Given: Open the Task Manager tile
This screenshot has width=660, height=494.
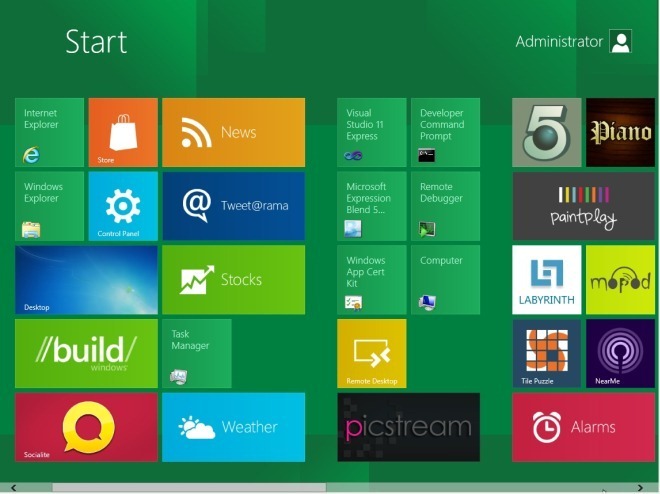Looking at the screenshot, I should 196,353.
